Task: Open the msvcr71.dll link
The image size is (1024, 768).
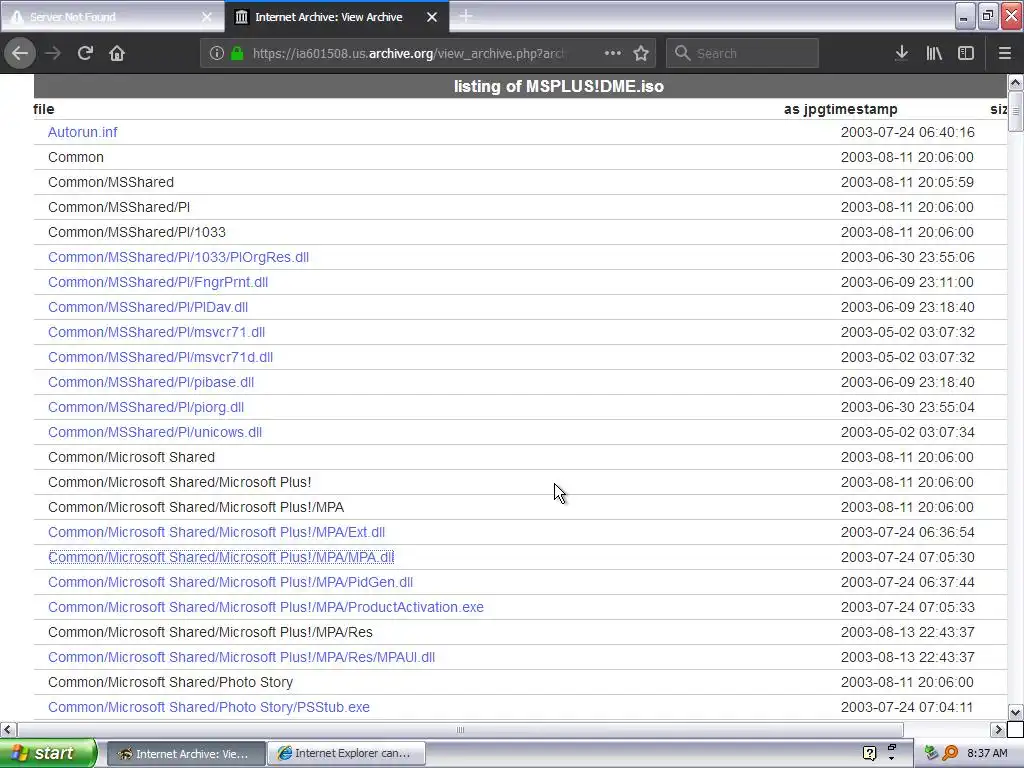Action: tap(156, 332)
